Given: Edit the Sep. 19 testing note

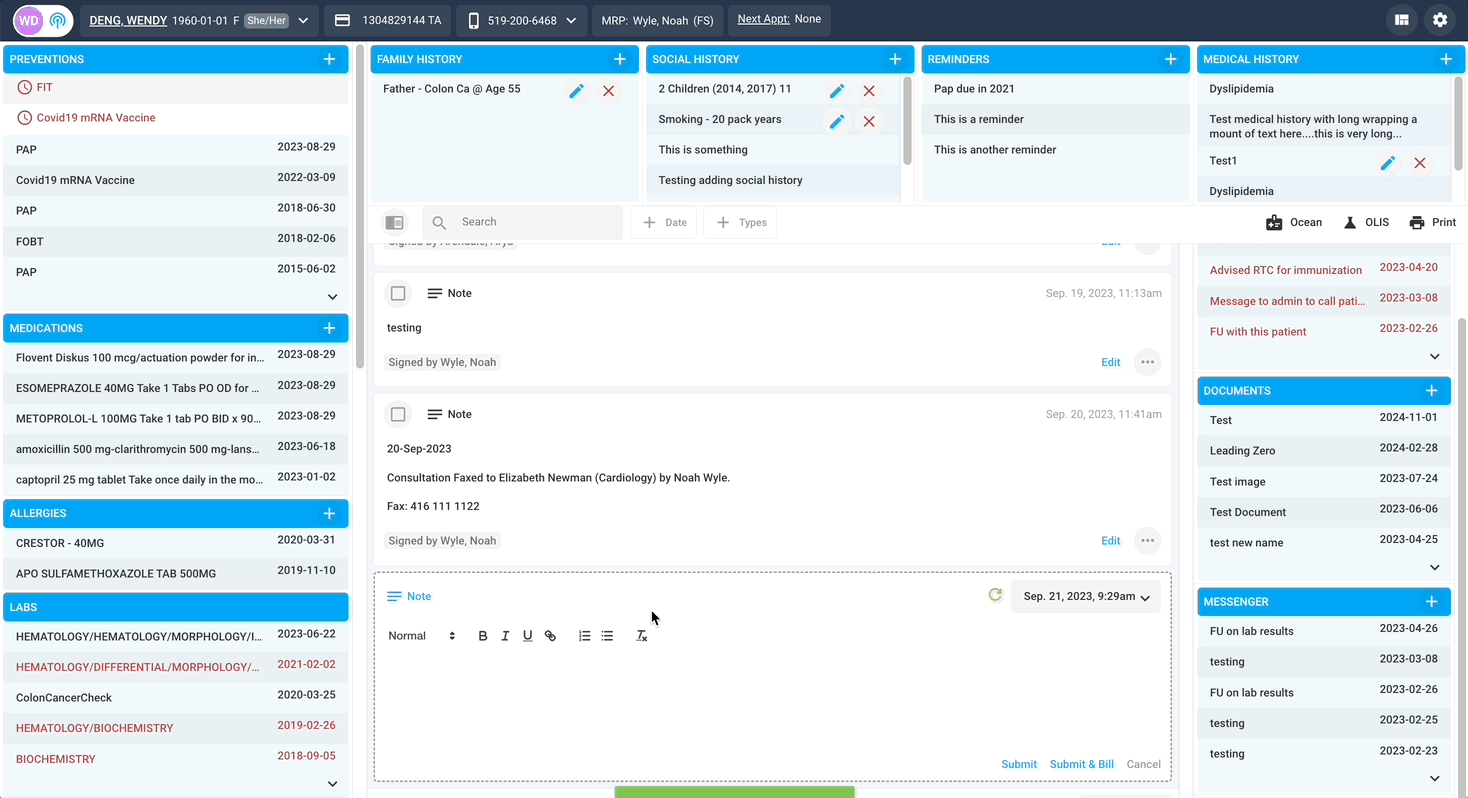Looking at the screenshot, I should pos(1110,362).
